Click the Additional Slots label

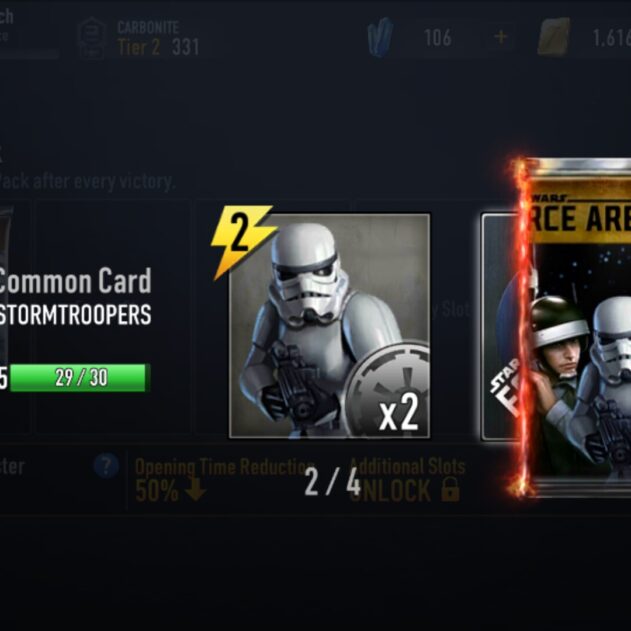(x=407, y=467)
